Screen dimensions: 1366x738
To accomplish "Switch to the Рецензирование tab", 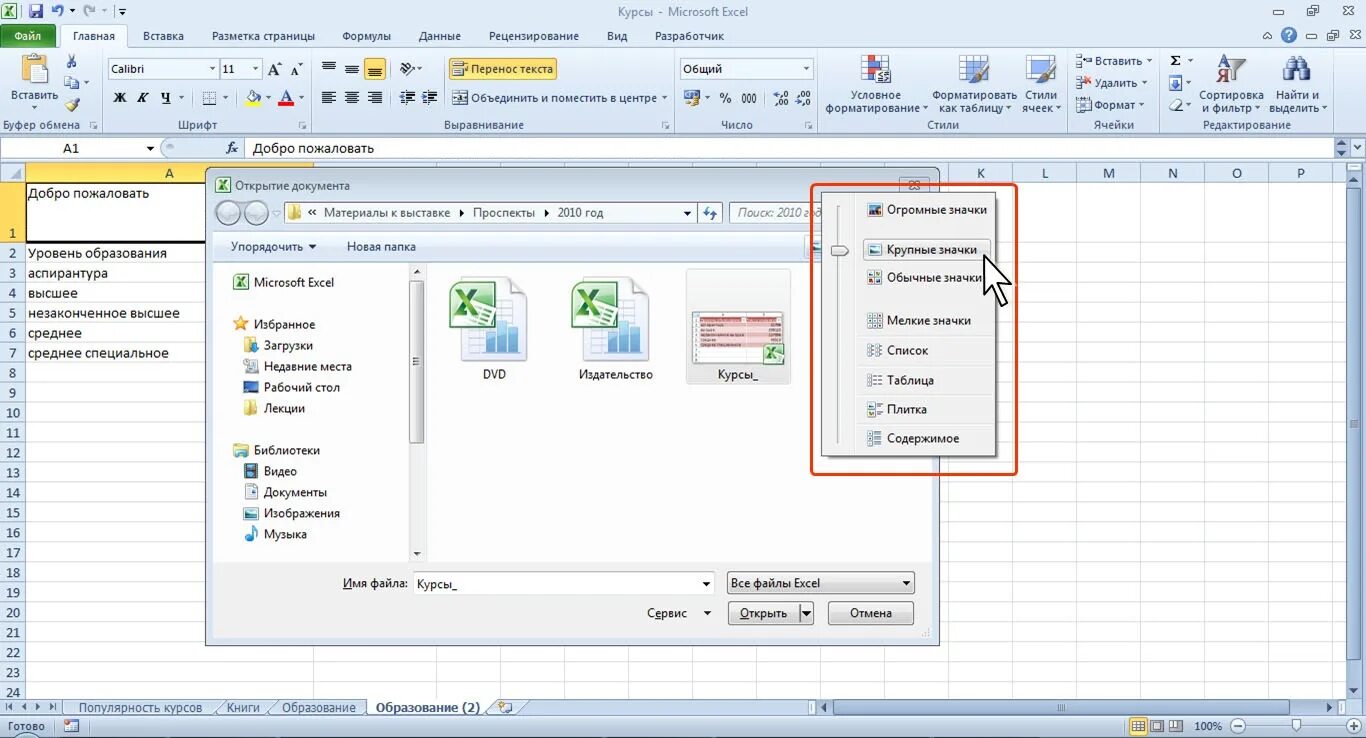I will pyautogui.click(x=534, y=36).
